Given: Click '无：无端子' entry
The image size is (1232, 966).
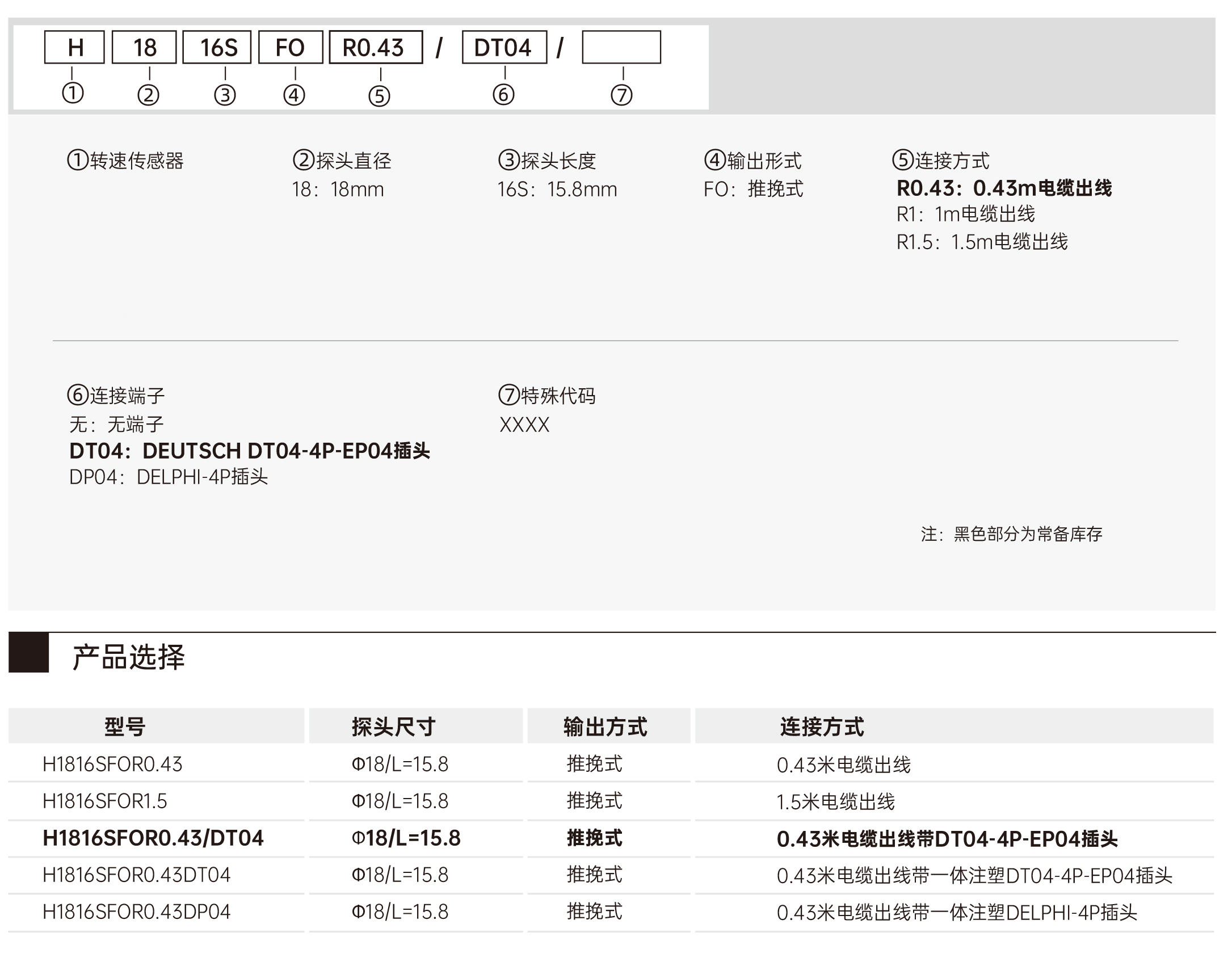Looking at the screenshot, I should [116, 425].
